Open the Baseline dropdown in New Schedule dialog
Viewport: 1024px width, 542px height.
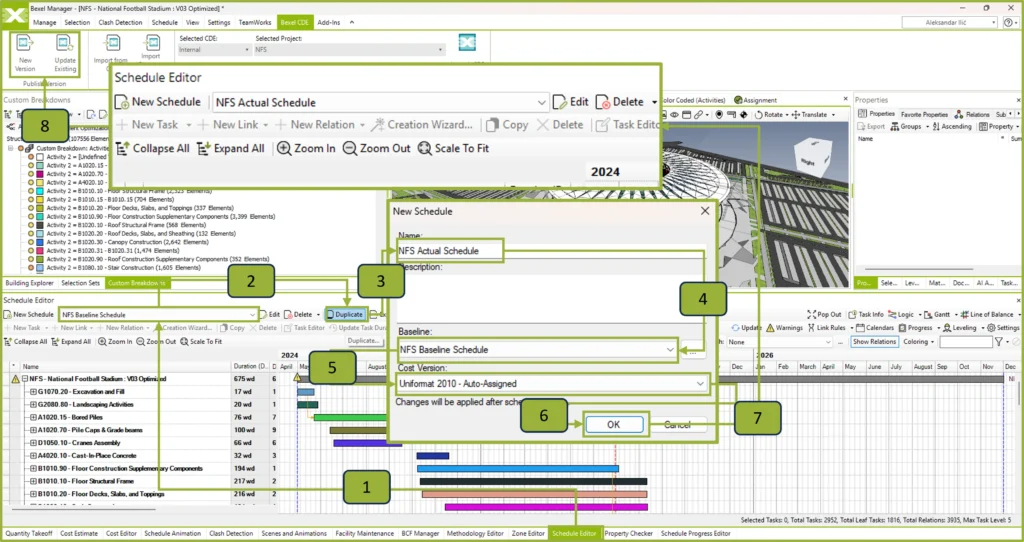670,349
